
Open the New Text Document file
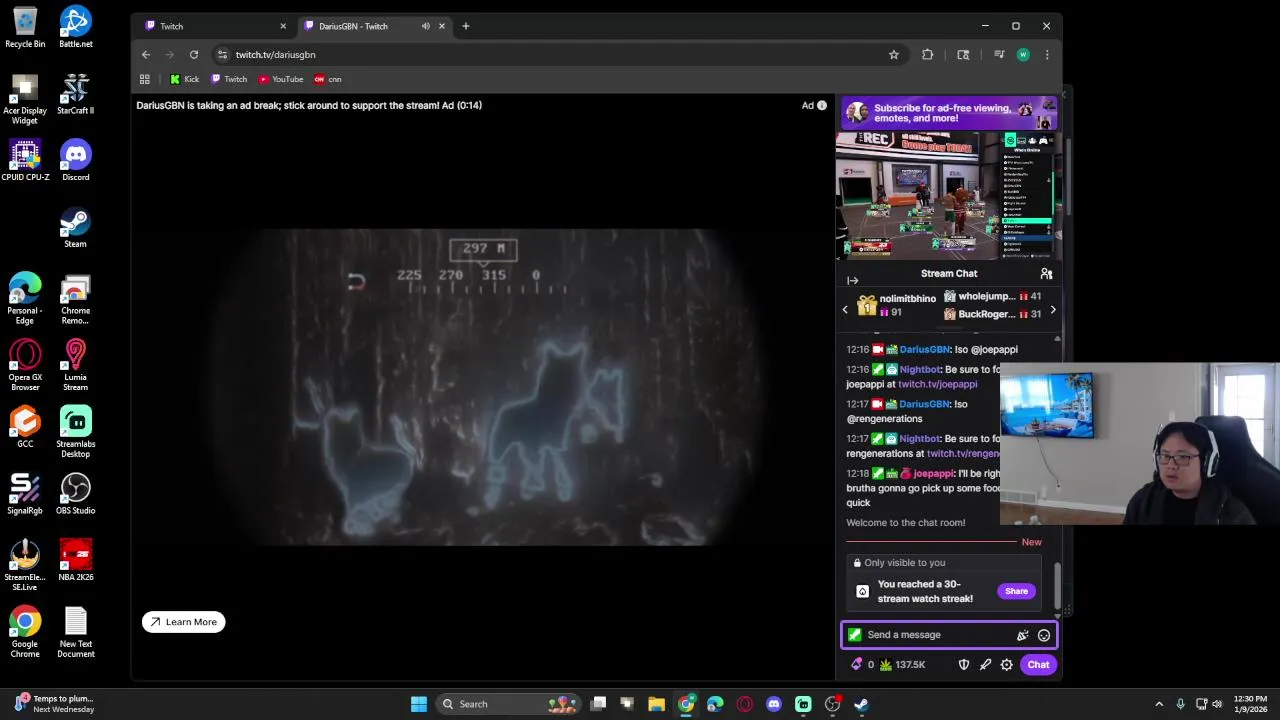(x=75, y=632)
